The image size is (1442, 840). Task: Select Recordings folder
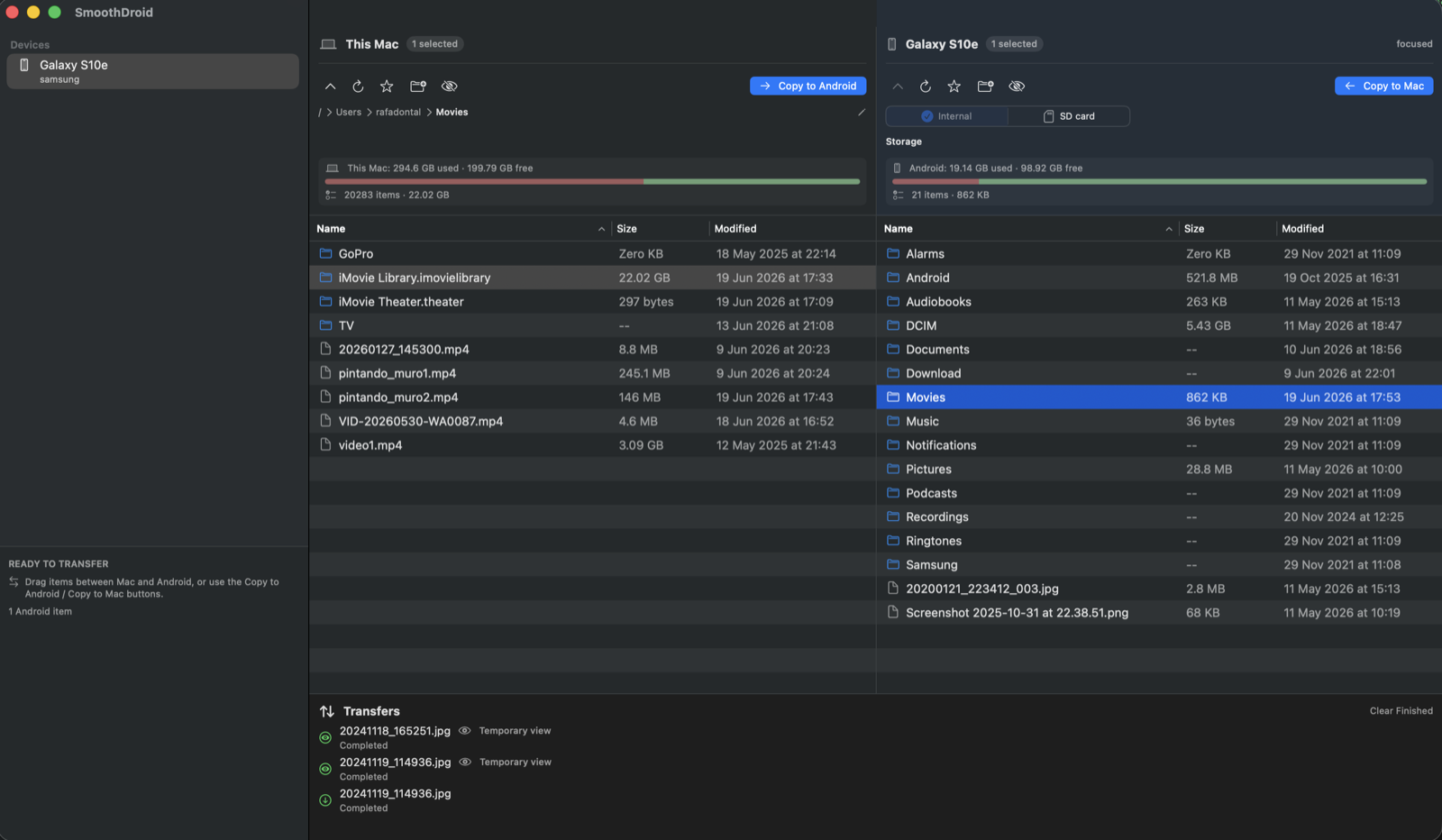coord(1159,516)
